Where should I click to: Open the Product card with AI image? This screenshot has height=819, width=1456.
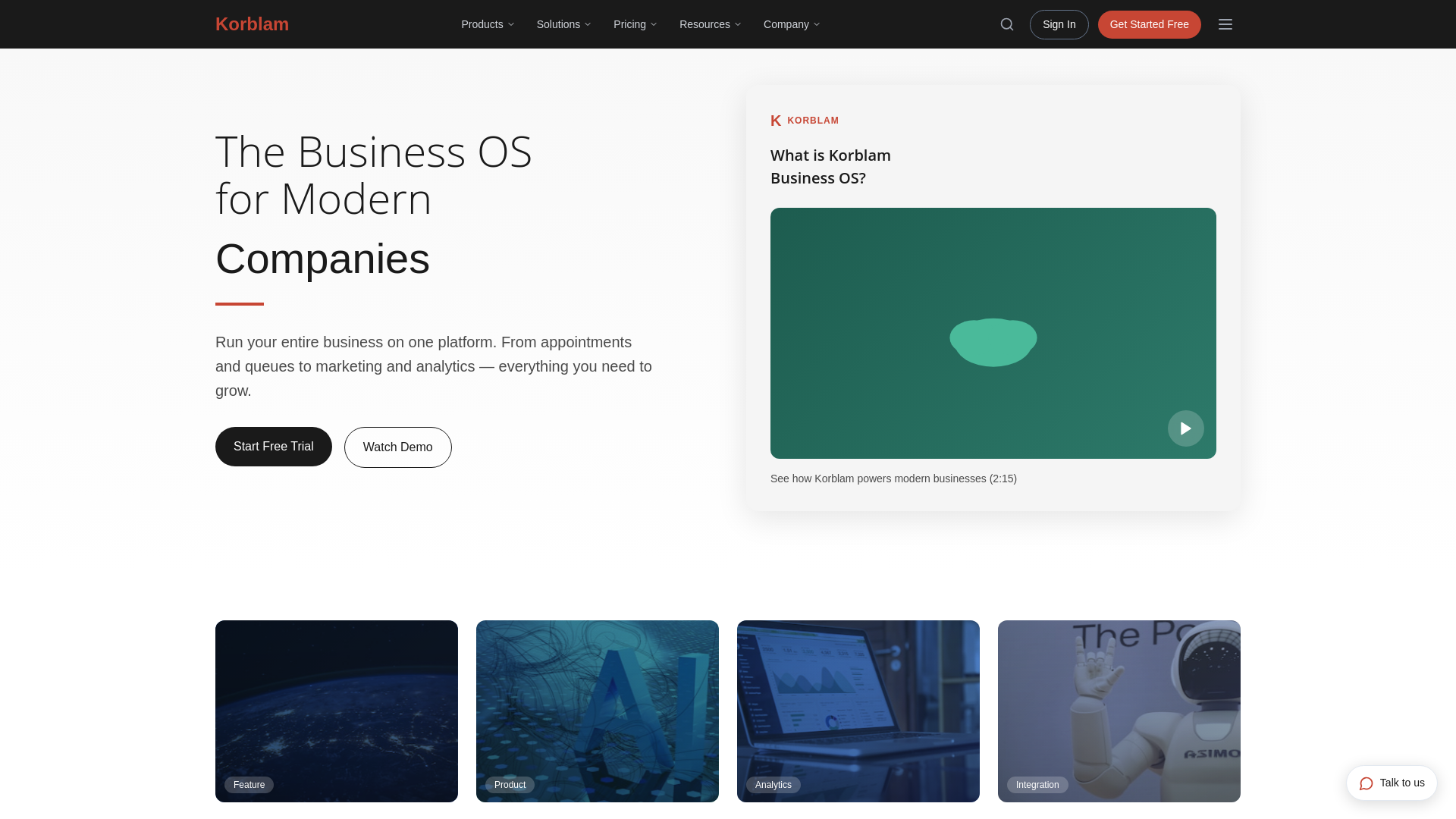click(598, 711)
